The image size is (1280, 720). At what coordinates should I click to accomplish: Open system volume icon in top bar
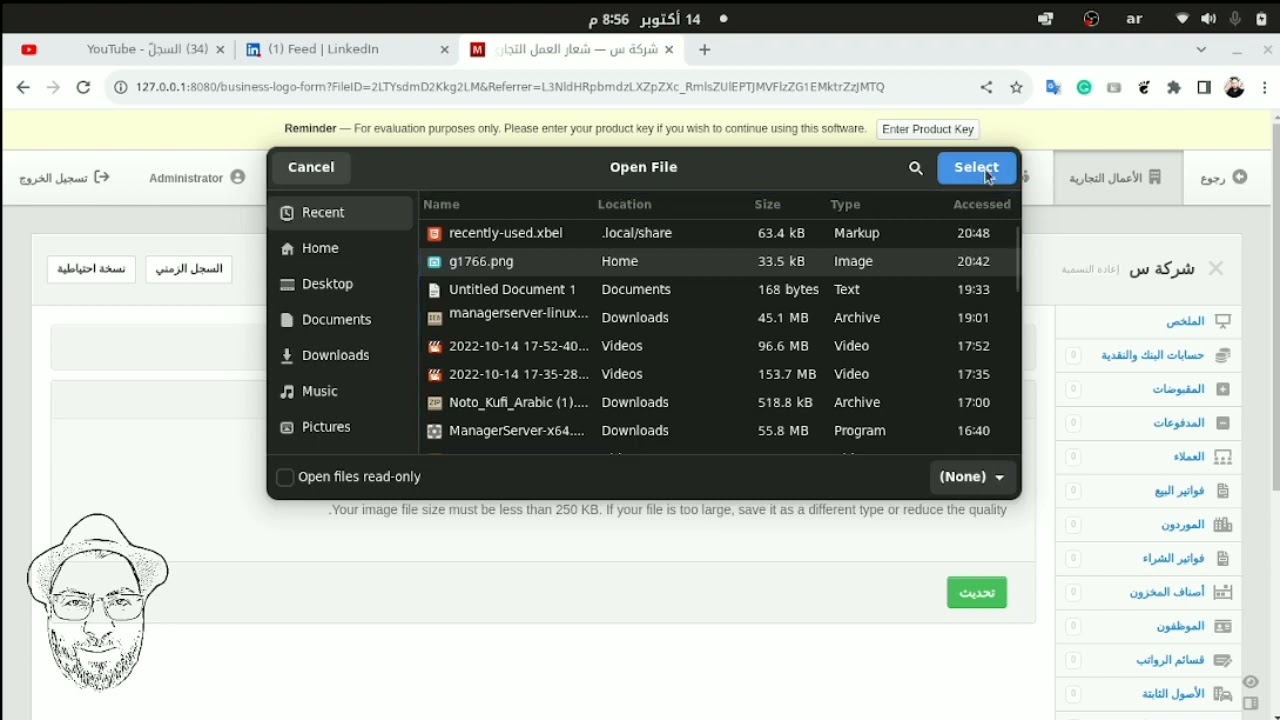pyautogui.click(x=1209, y=19)
